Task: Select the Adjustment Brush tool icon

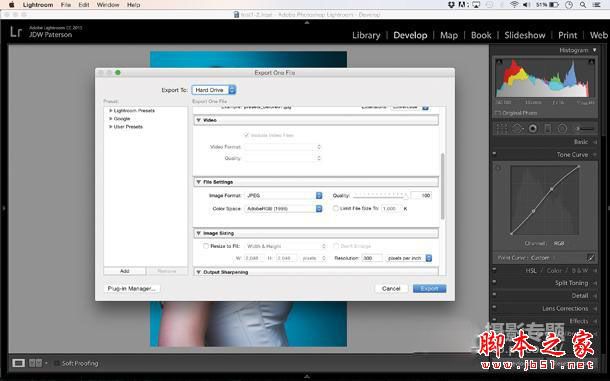Action: coord(584,128)
